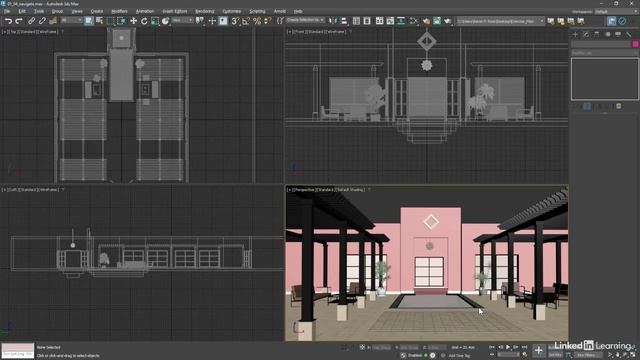Toggle Keyboard Shortcut Override
Screen dimensions: 640x360
(x=223, y=21)
